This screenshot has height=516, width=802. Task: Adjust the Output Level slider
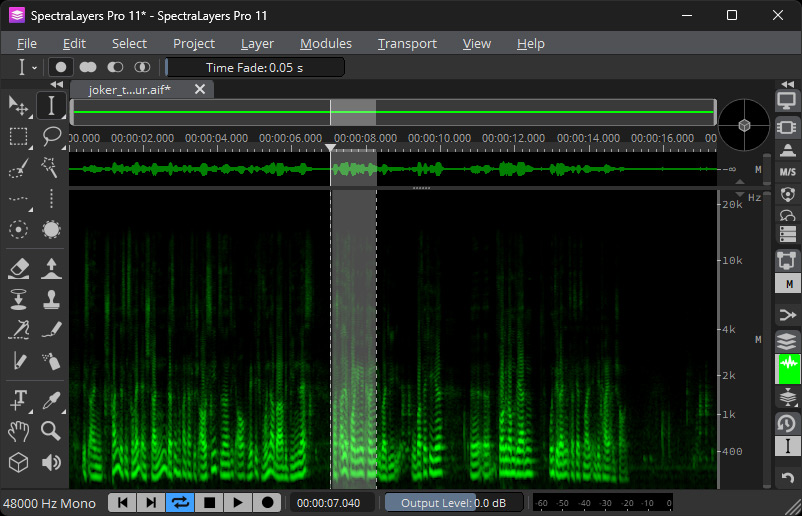pyautogui.click(x=453, y=502)
